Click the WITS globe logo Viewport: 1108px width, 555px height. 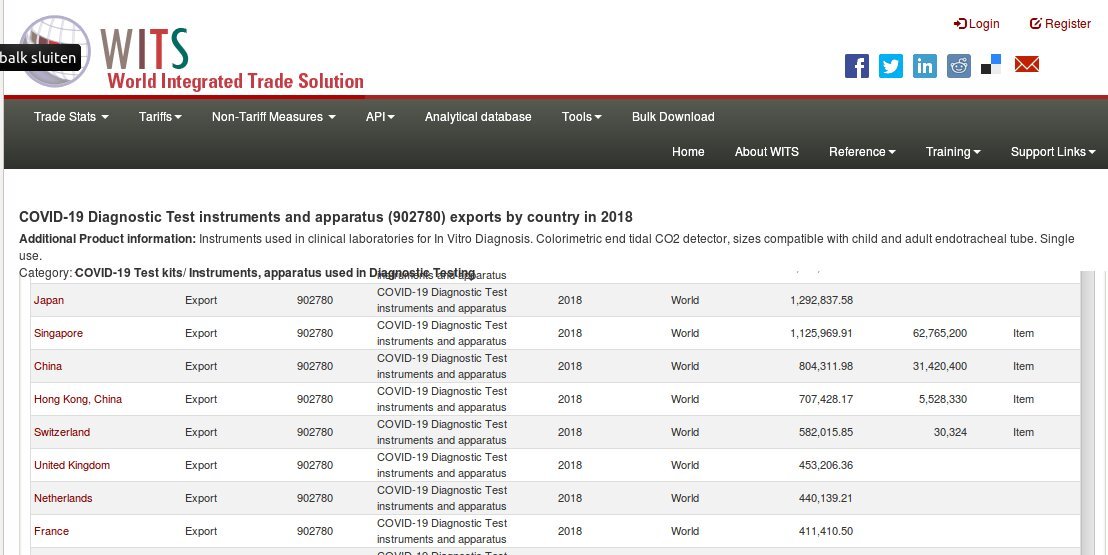pos(55,51)
